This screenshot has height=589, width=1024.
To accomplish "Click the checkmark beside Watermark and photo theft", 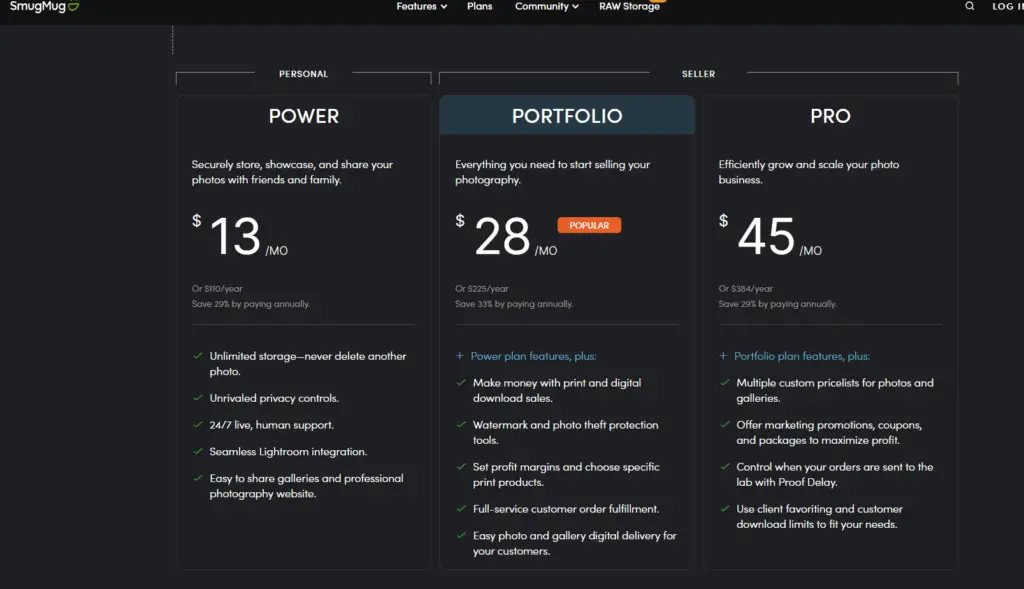I will click(x=461, y=425).
